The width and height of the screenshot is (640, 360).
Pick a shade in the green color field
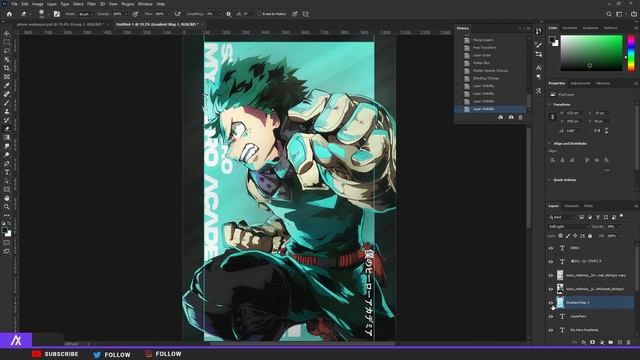coord(591,53)
